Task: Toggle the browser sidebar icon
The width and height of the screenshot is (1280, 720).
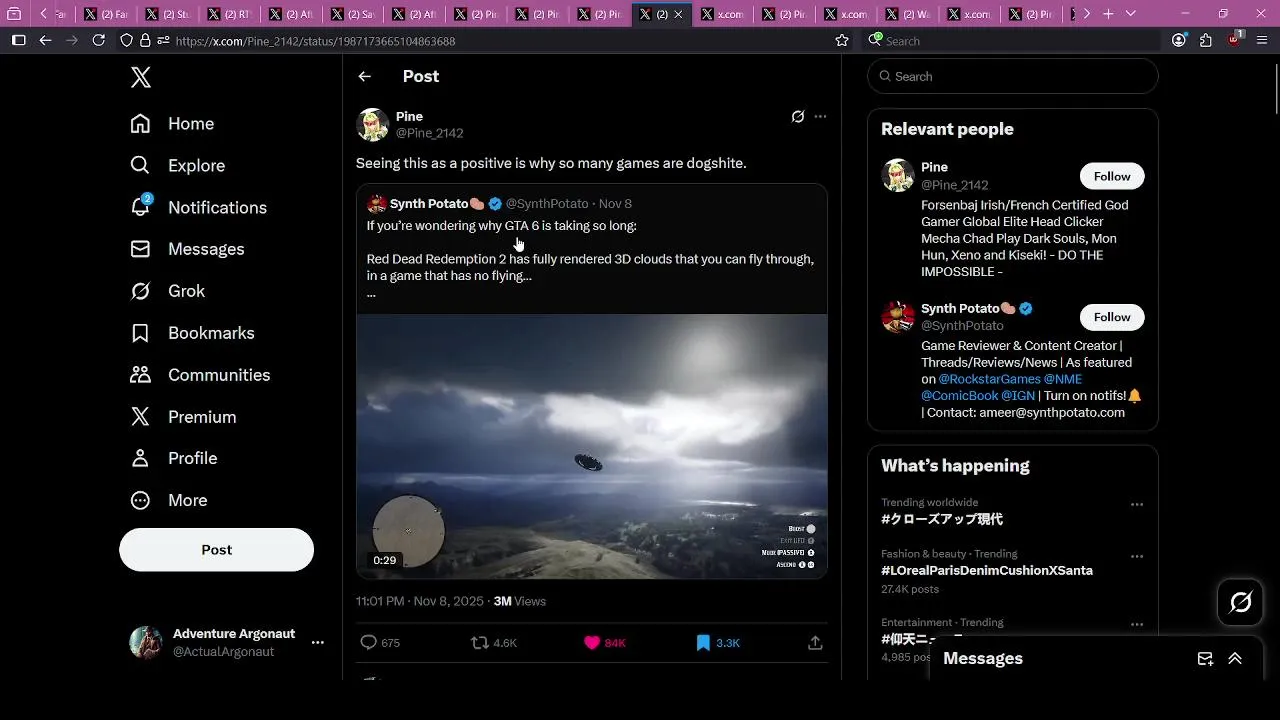Action: pyautogui.click(x=18, y=41)
